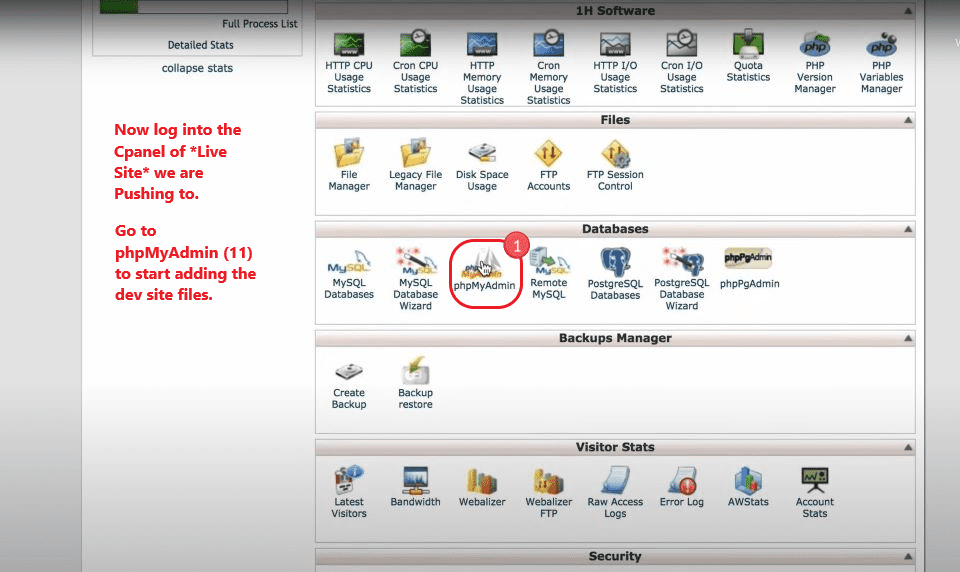Screen dimensions: 960x572
Task: Open HTTP I/O Usage Statistics
Action: [x=615, y=63]
